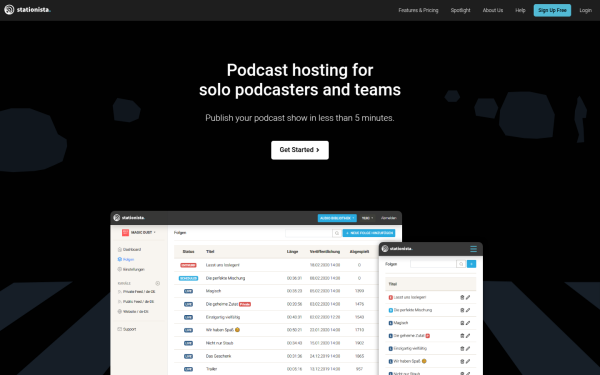Click Abmelden in dashboard preview header

[x=388, y=218]
